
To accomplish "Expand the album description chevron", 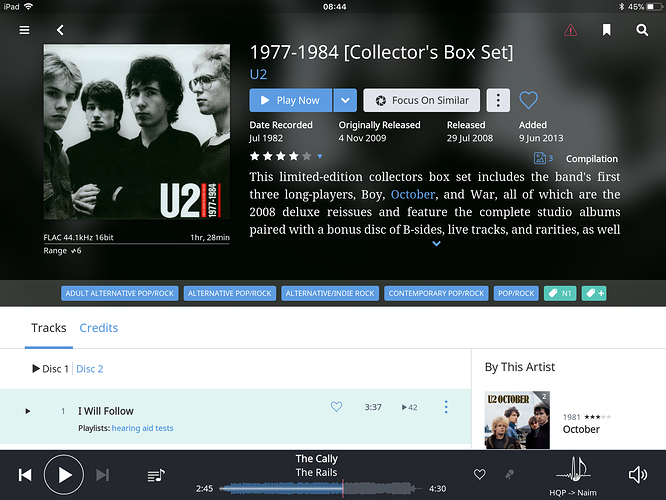I will [436, 243].
